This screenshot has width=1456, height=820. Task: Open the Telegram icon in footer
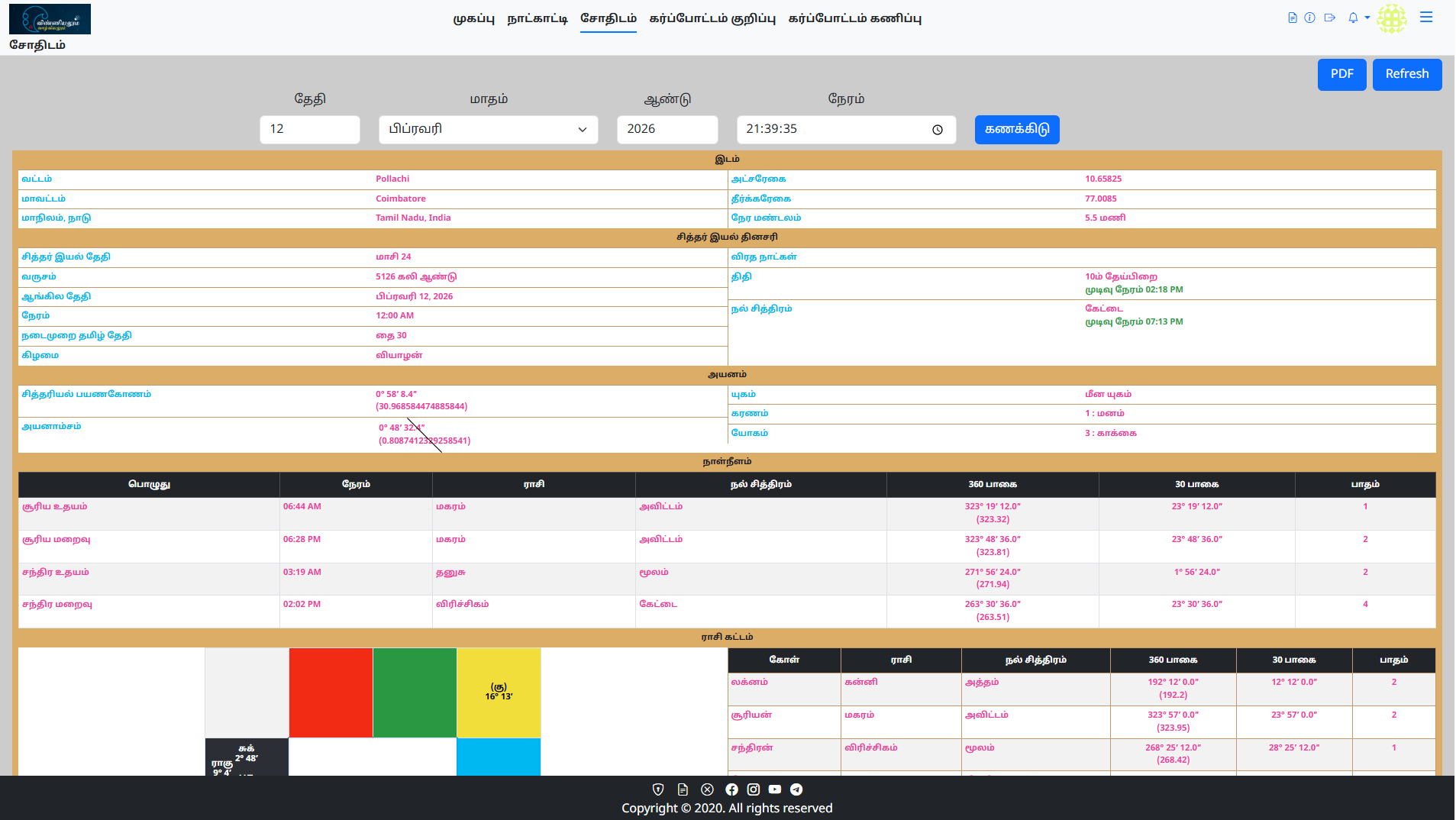click(796, 789)
